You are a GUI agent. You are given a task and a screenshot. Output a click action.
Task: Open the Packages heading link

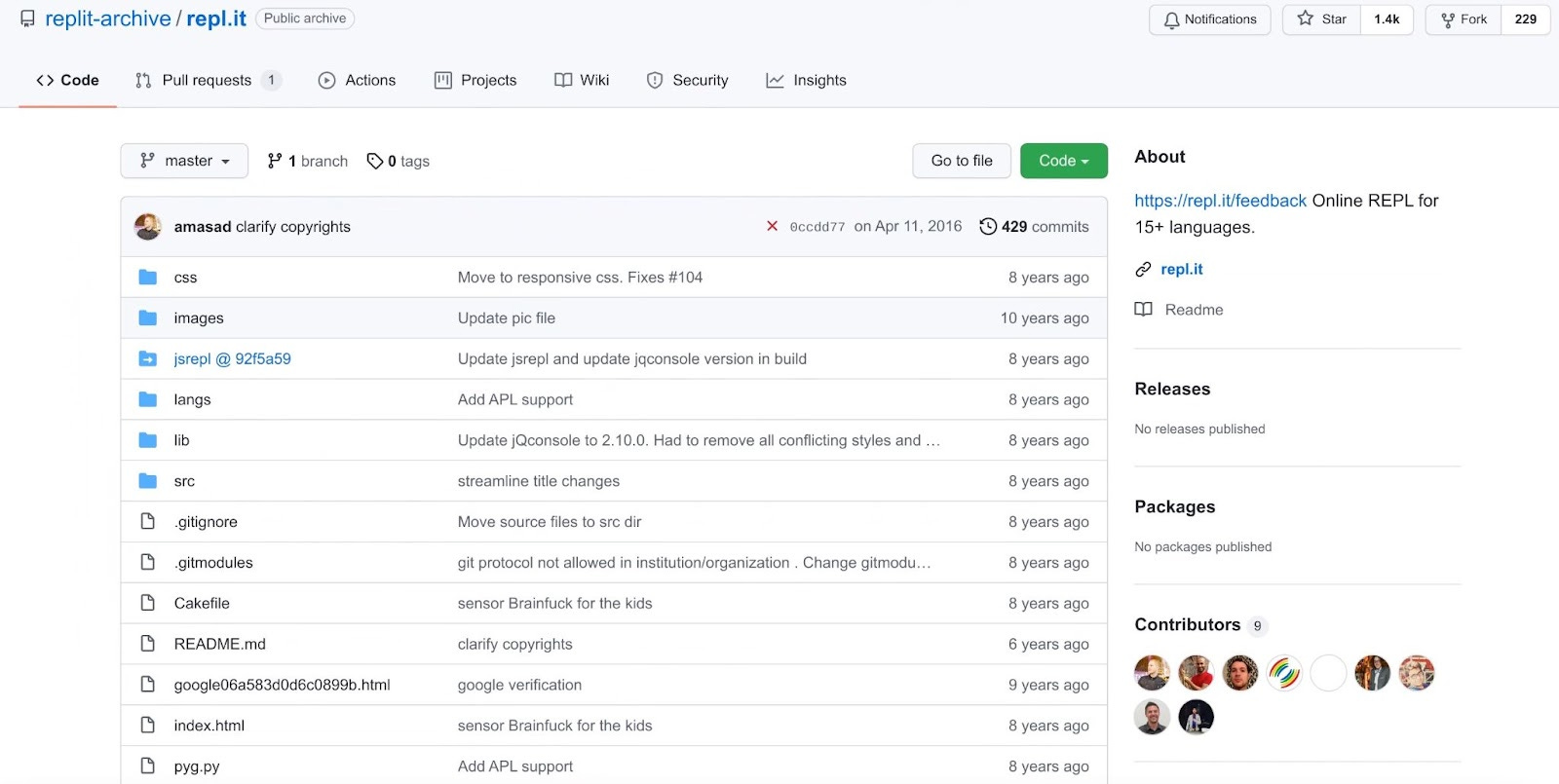coord(1175,506)
